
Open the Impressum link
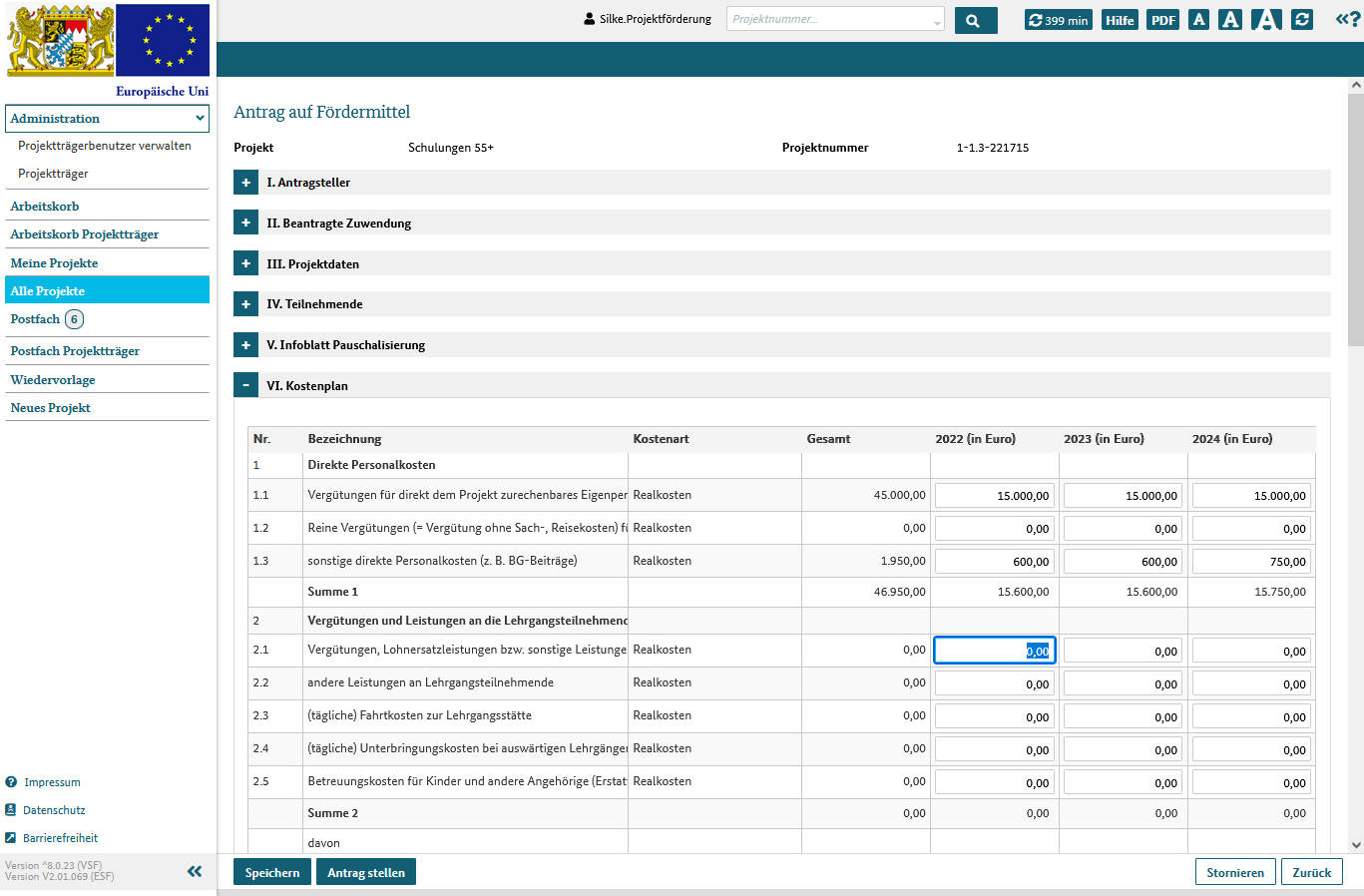coord(53,782)
